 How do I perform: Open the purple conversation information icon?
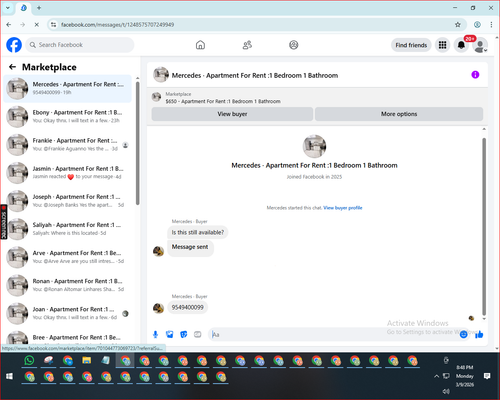coord(475,75)
